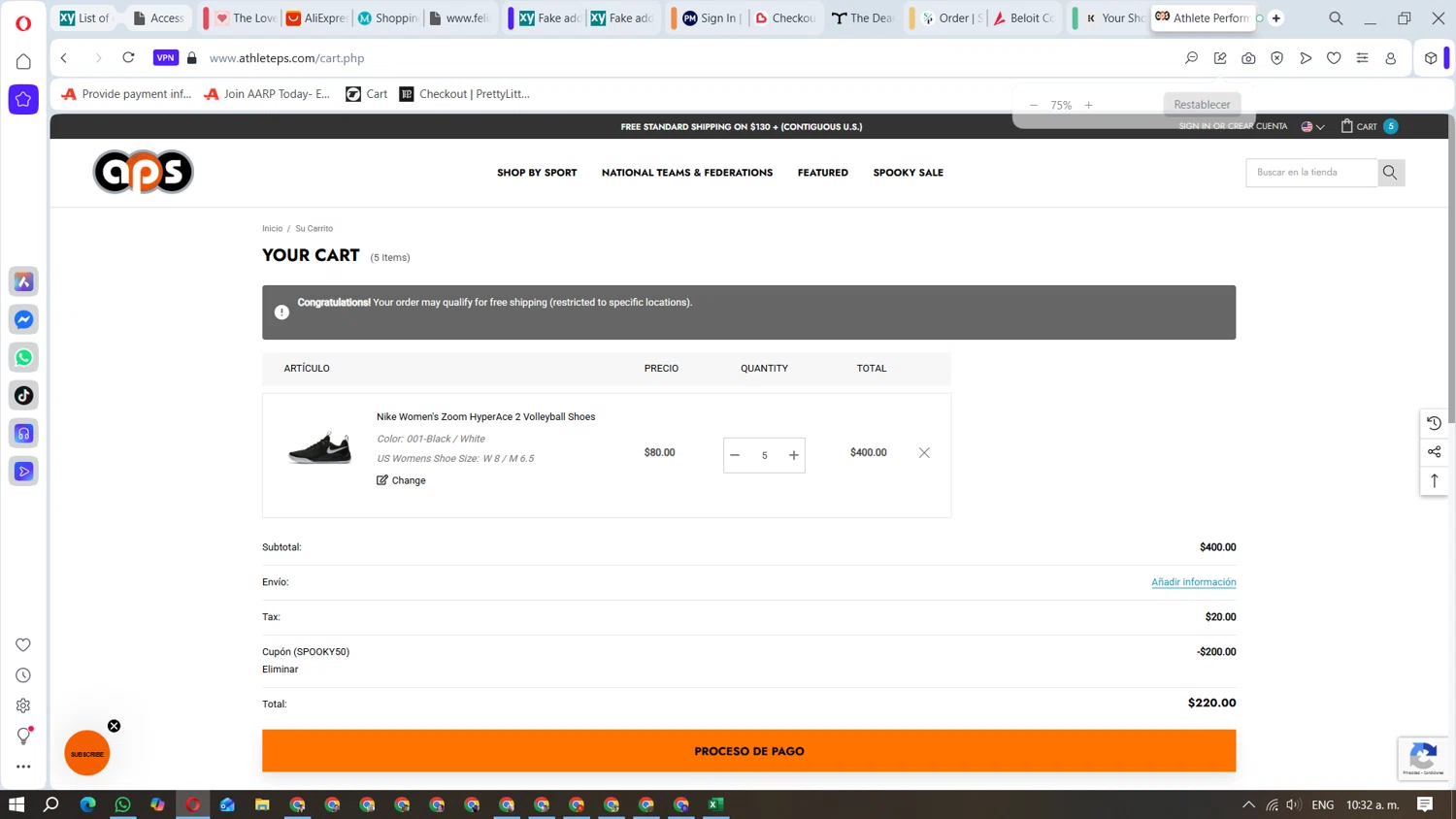The width and height of the screenshot is (1456, 819).
Task: Open the sidebar bookmarks heart icon
Action: [23, 645]
